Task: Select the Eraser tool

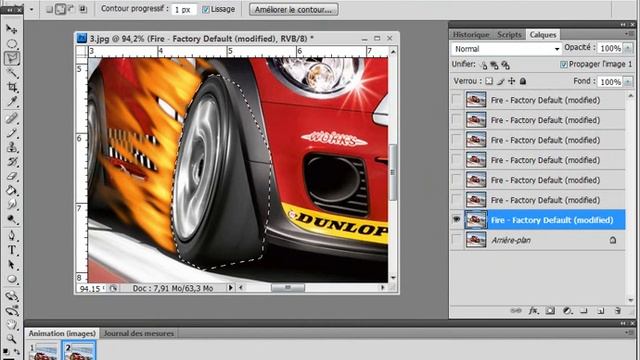Action: pos(11,176)
